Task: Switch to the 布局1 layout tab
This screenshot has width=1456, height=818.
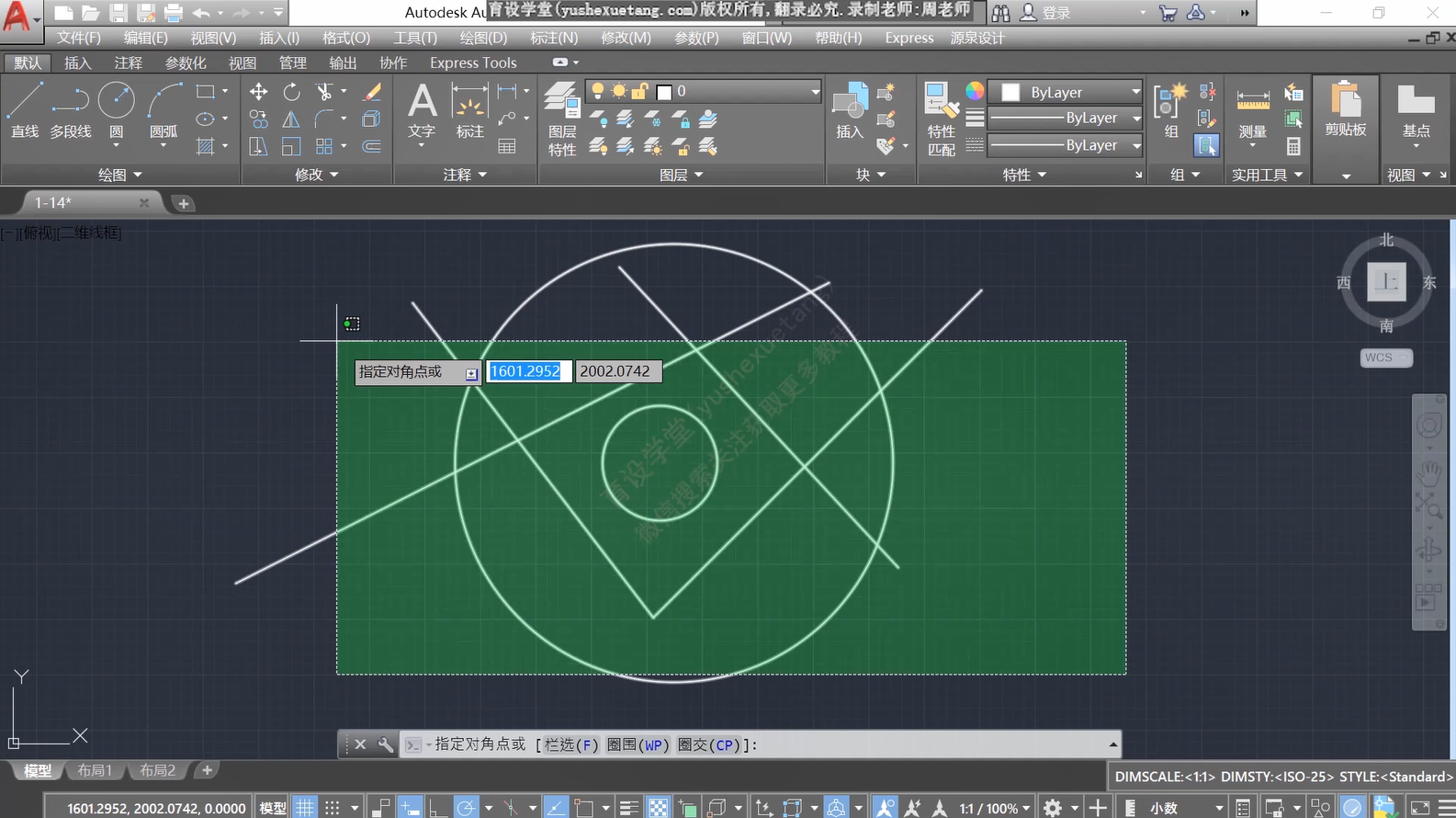Action: [95, 770]
